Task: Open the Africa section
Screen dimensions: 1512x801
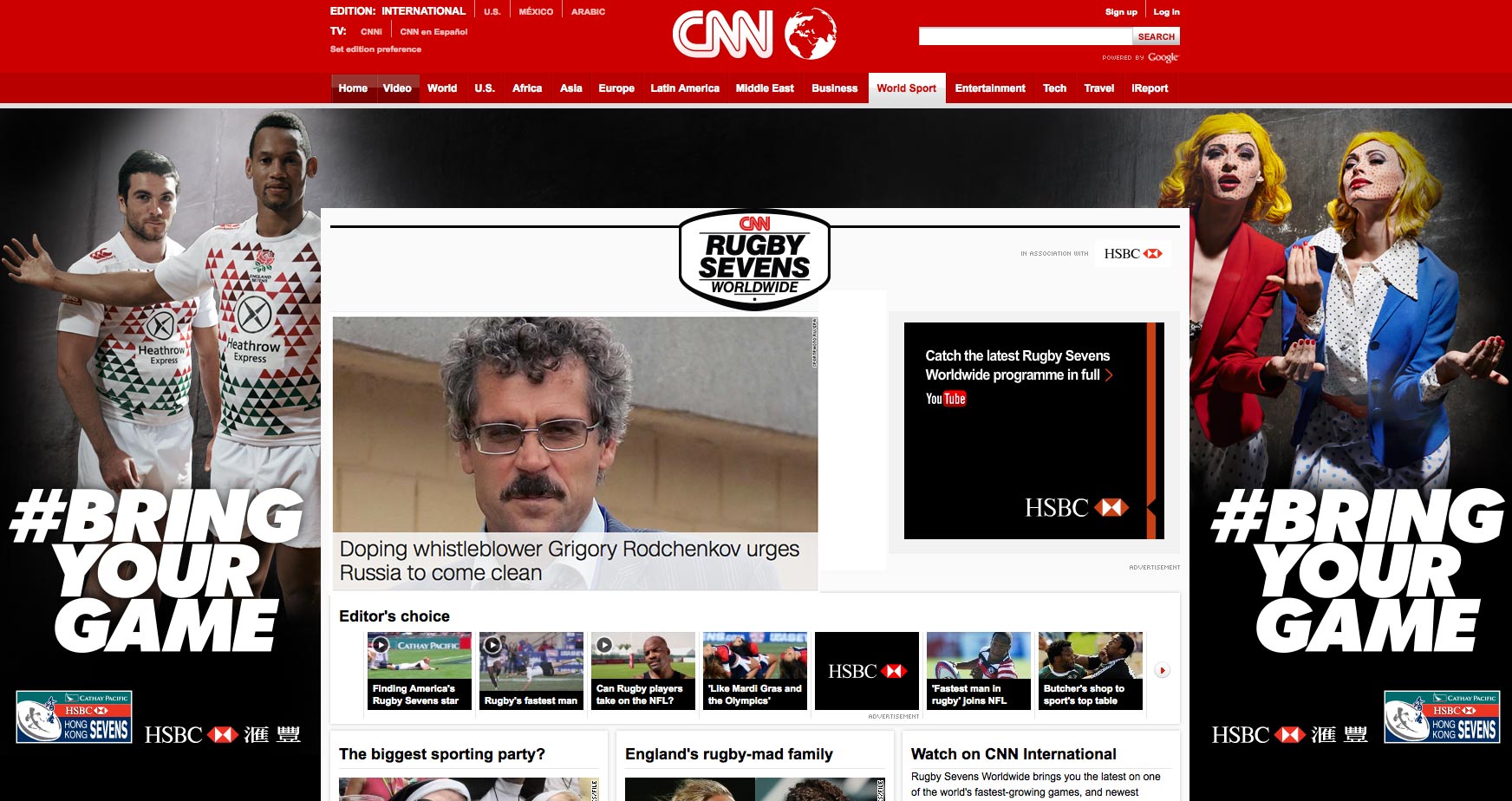Action: pos(527,88)
